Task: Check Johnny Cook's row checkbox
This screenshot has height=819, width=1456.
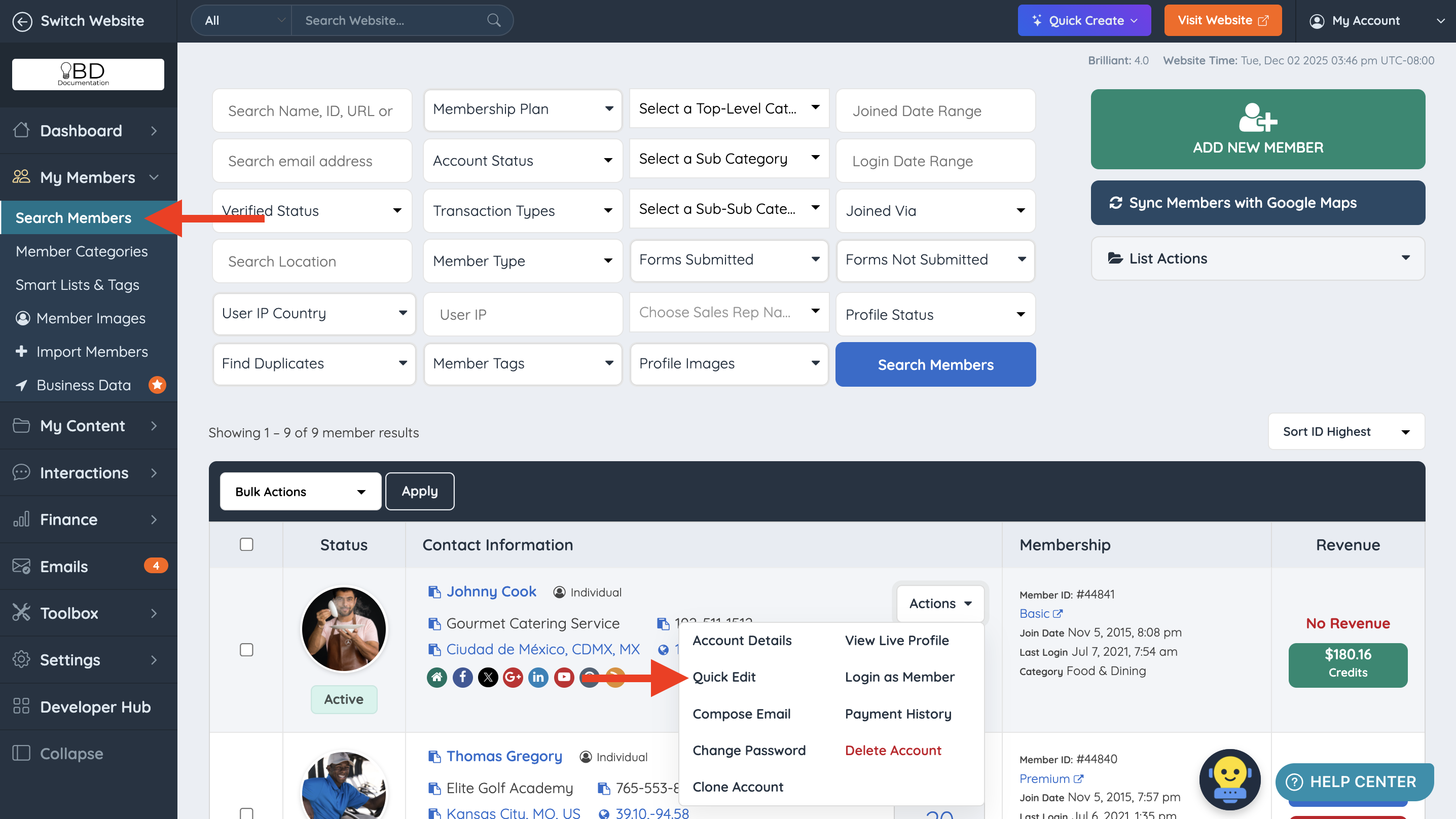Action: [x=246, y=649]
